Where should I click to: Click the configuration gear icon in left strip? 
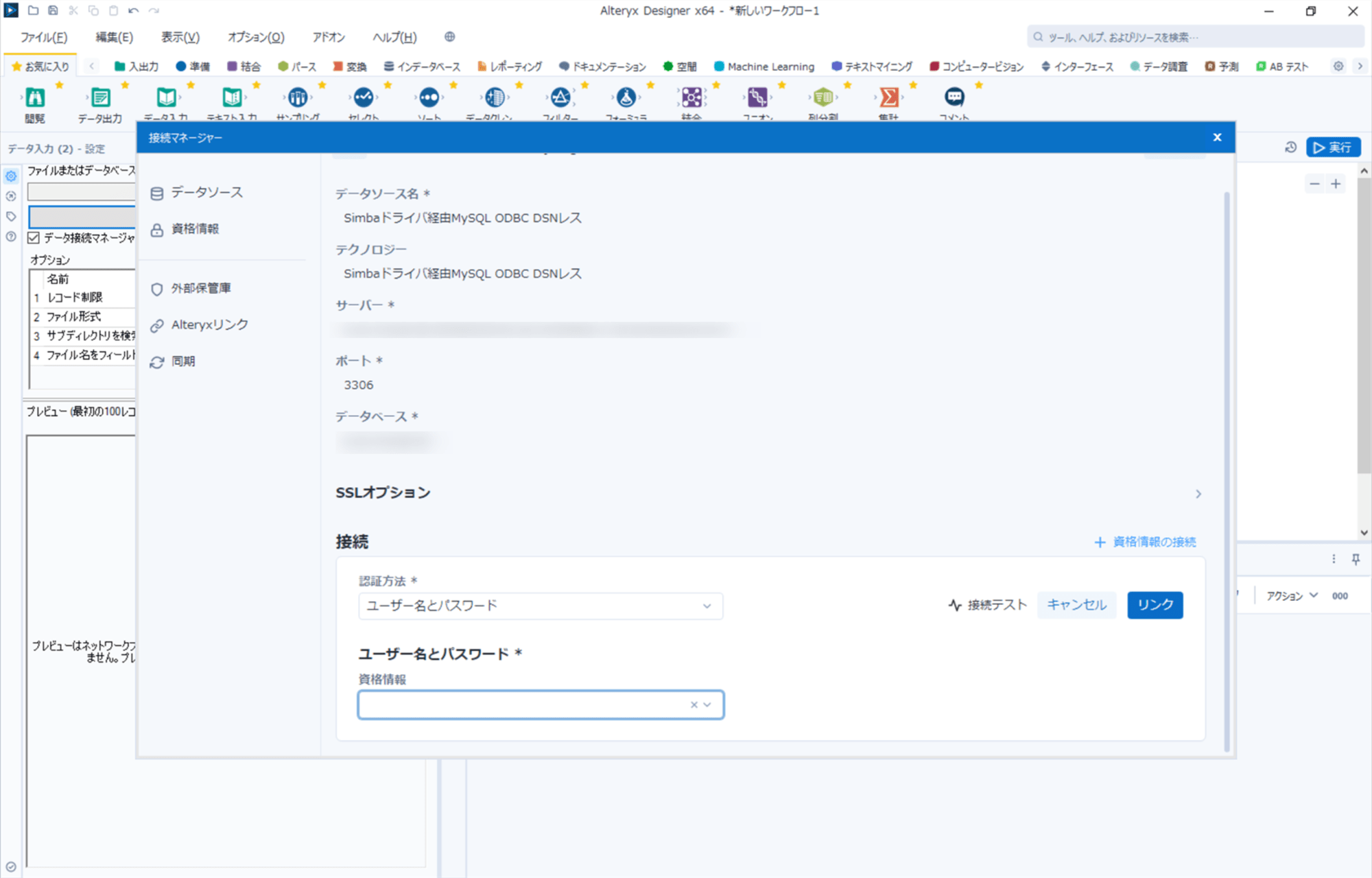11,176
